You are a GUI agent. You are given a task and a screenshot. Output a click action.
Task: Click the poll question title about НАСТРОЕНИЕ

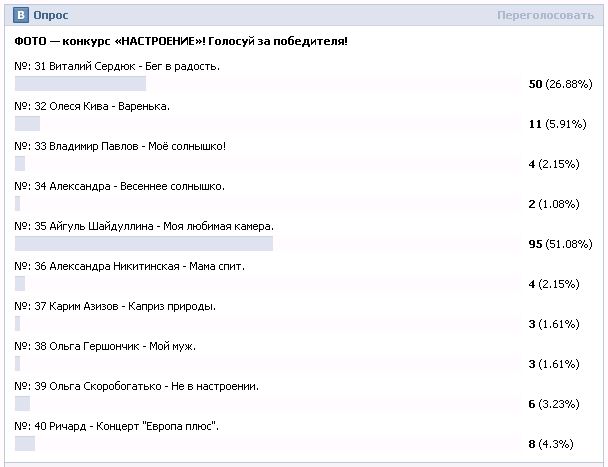click(182, 42)
